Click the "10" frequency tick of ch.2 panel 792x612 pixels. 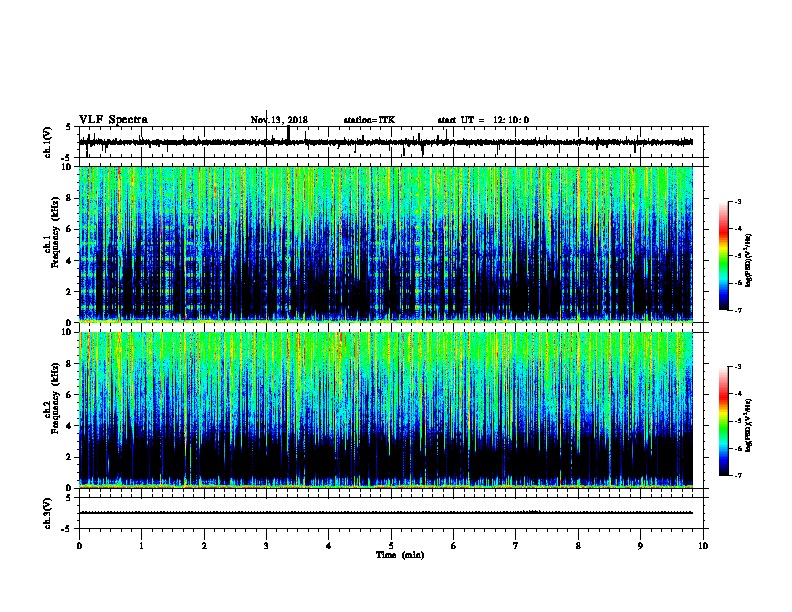pos(69,332)
